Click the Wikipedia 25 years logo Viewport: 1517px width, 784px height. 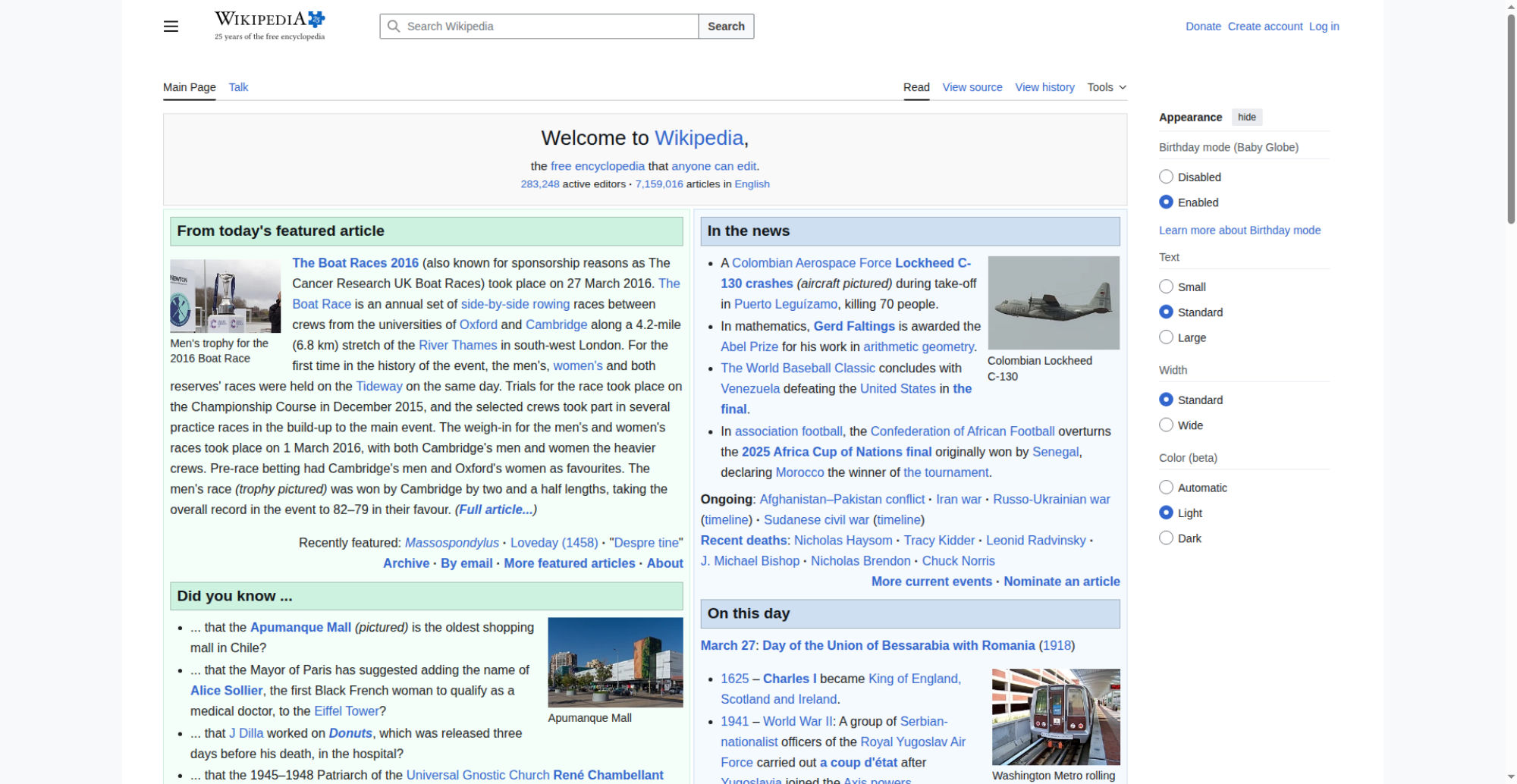coord(269,26)
